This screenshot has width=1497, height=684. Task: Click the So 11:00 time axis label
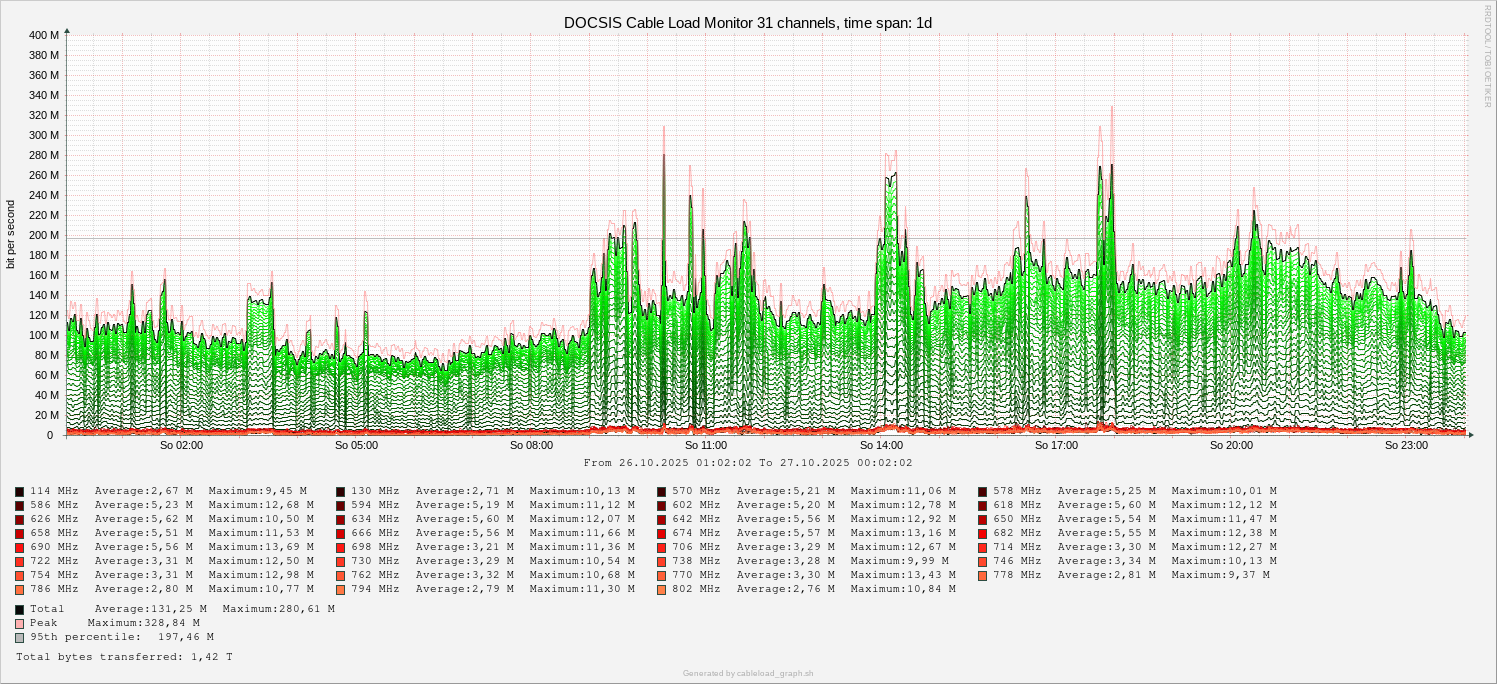pos(706,445)
